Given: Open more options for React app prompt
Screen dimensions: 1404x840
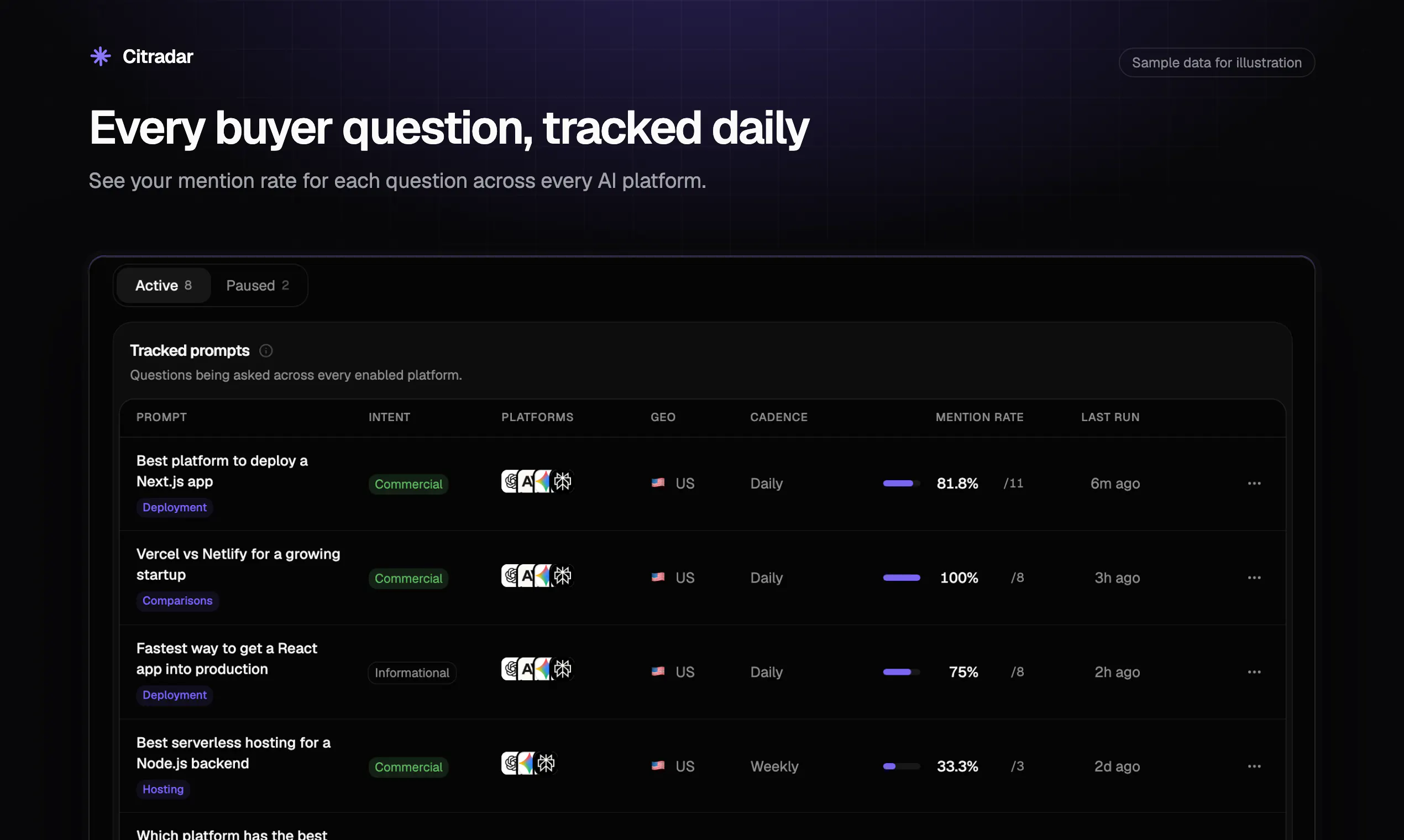Looking at the screenshot, I should pyautogui.click(x=1254, y=672).
